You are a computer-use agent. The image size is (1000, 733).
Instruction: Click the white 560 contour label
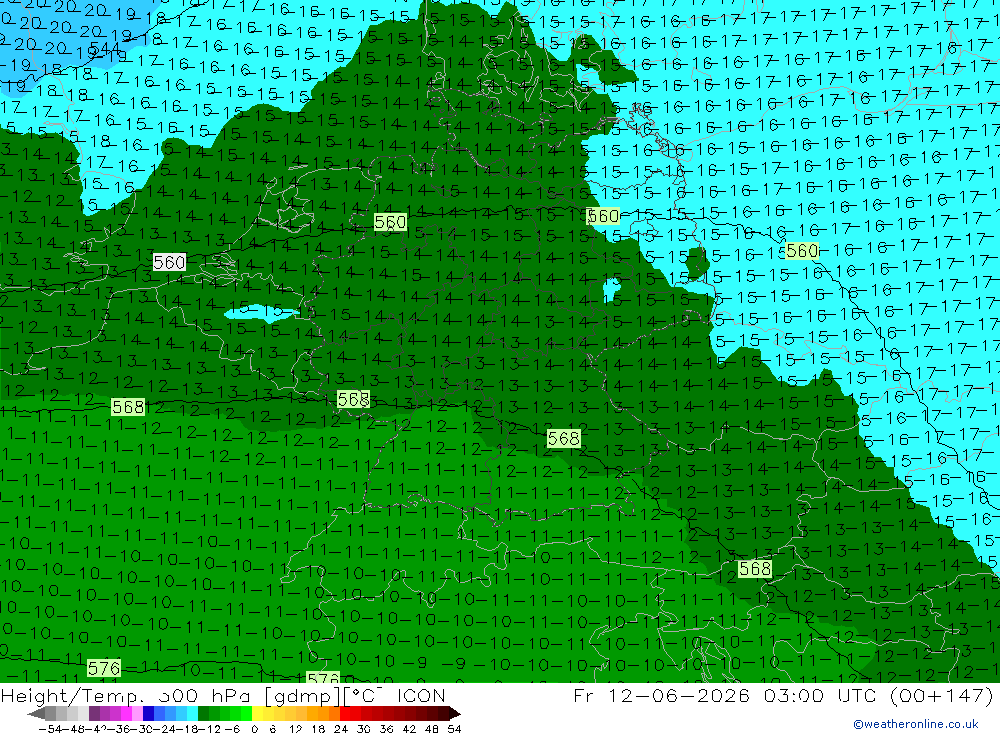169,262
